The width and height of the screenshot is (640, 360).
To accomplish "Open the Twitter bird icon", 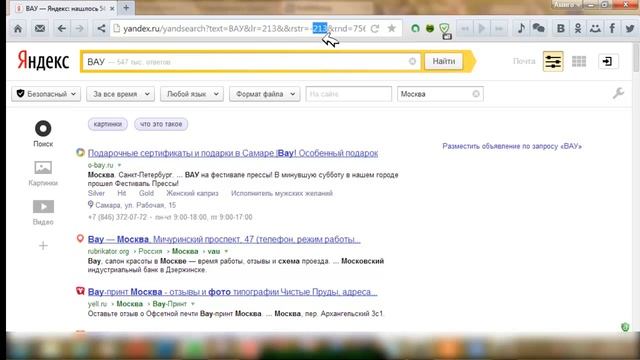I will click(630, 28).
